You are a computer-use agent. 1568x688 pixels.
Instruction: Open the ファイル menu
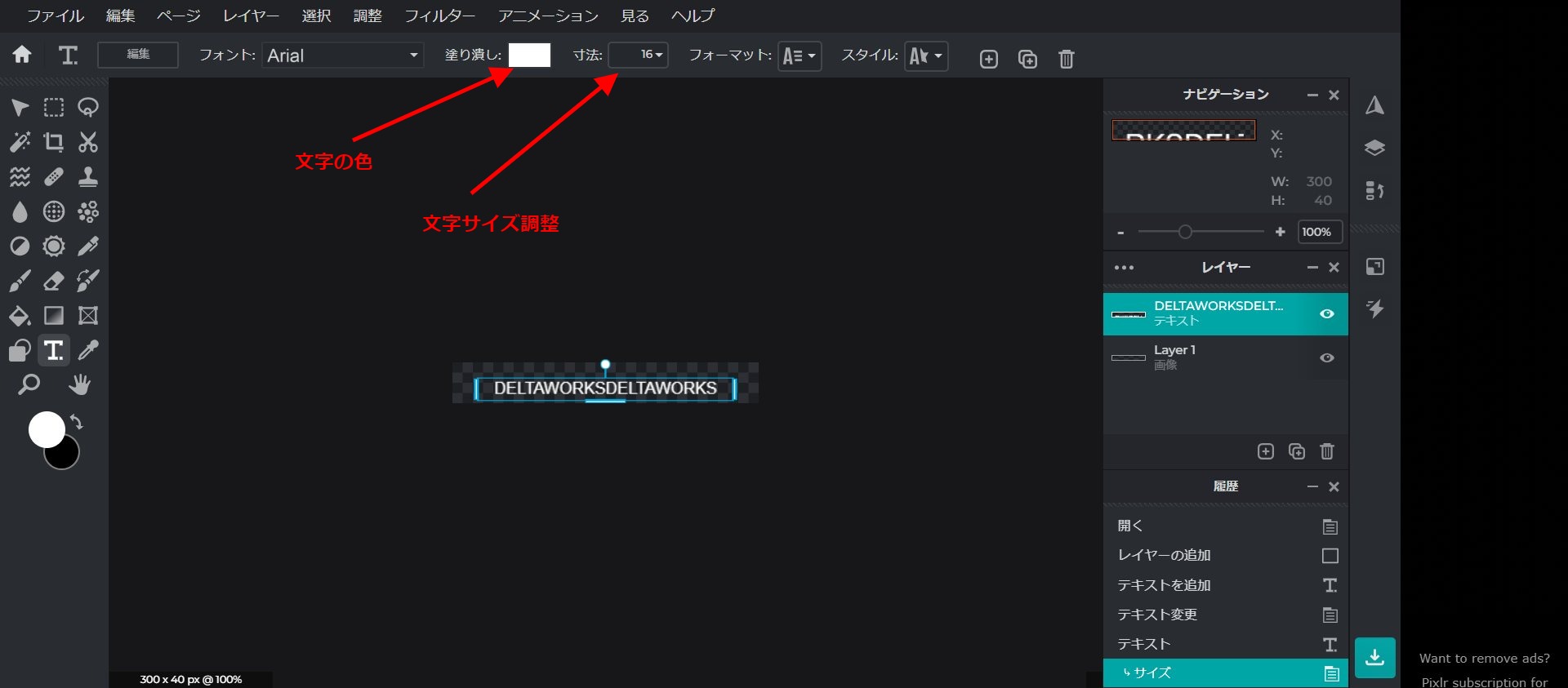(56, 16)
